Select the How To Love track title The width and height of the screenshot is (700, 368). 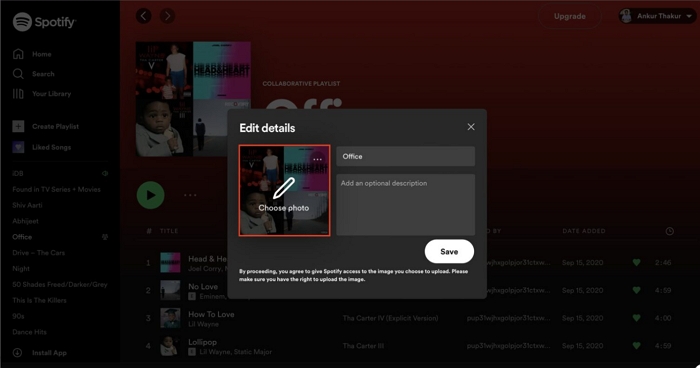[x=211, y=314]
